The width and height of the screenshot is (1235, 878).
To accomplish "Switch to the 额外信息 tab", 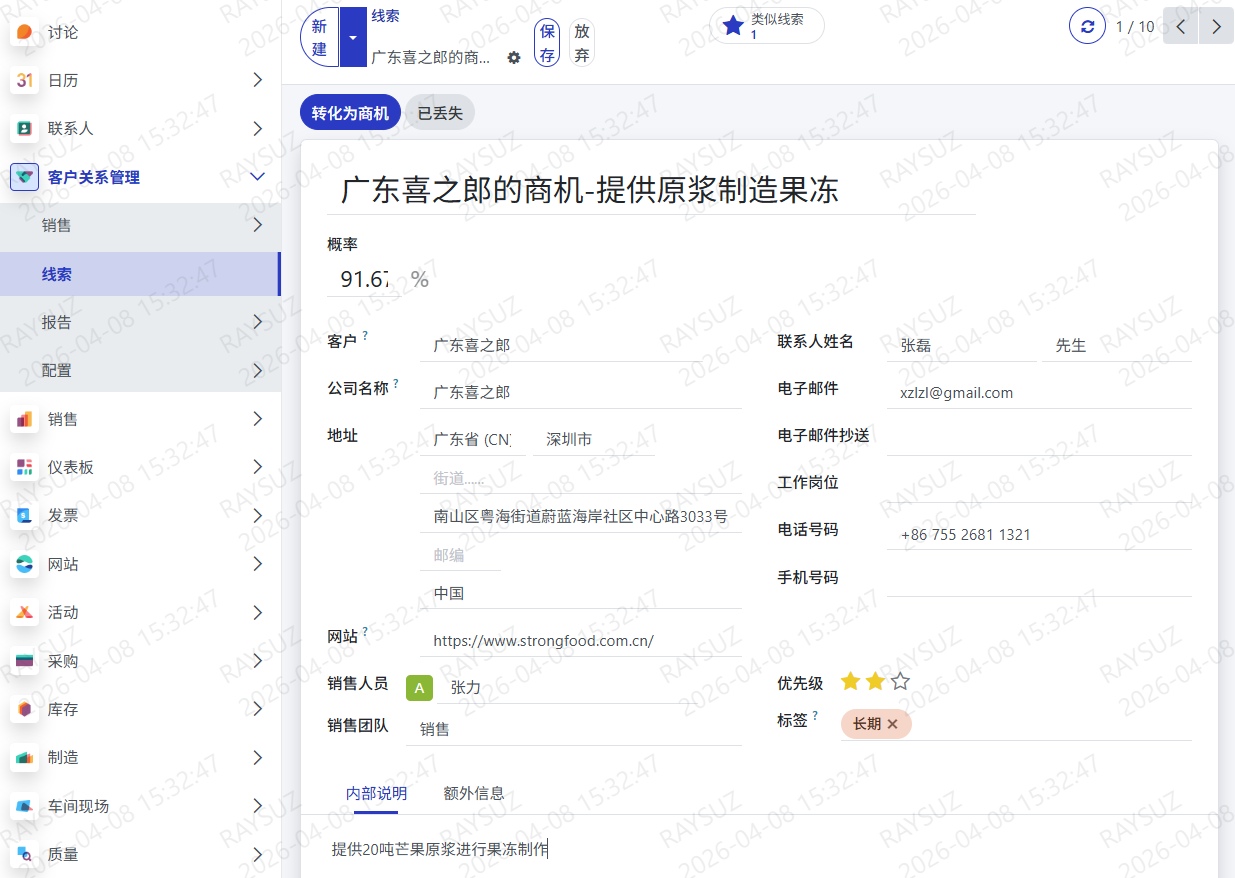I will pyautogui.click(x=474, y=793).
